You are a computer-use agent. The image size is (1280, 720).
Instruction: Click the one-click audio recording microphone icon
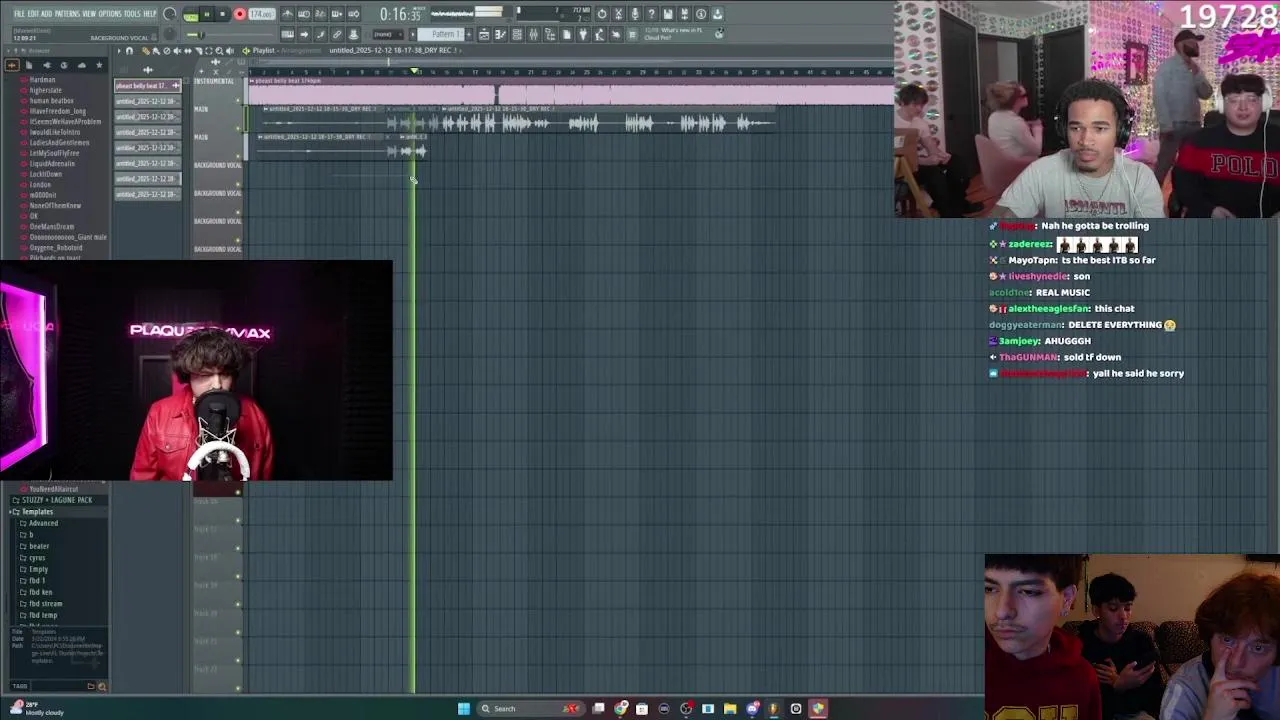point(635,14)
